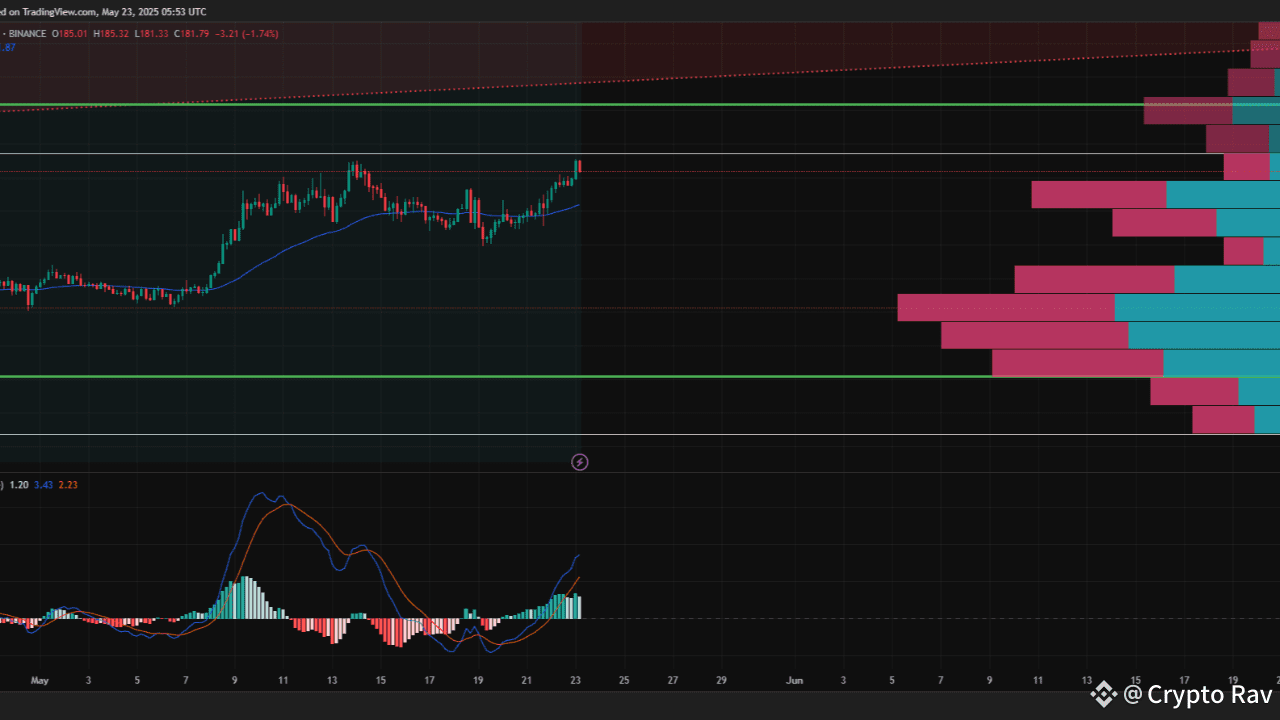
Task: Click the May label on the time axis
Action: pos(40,679)
